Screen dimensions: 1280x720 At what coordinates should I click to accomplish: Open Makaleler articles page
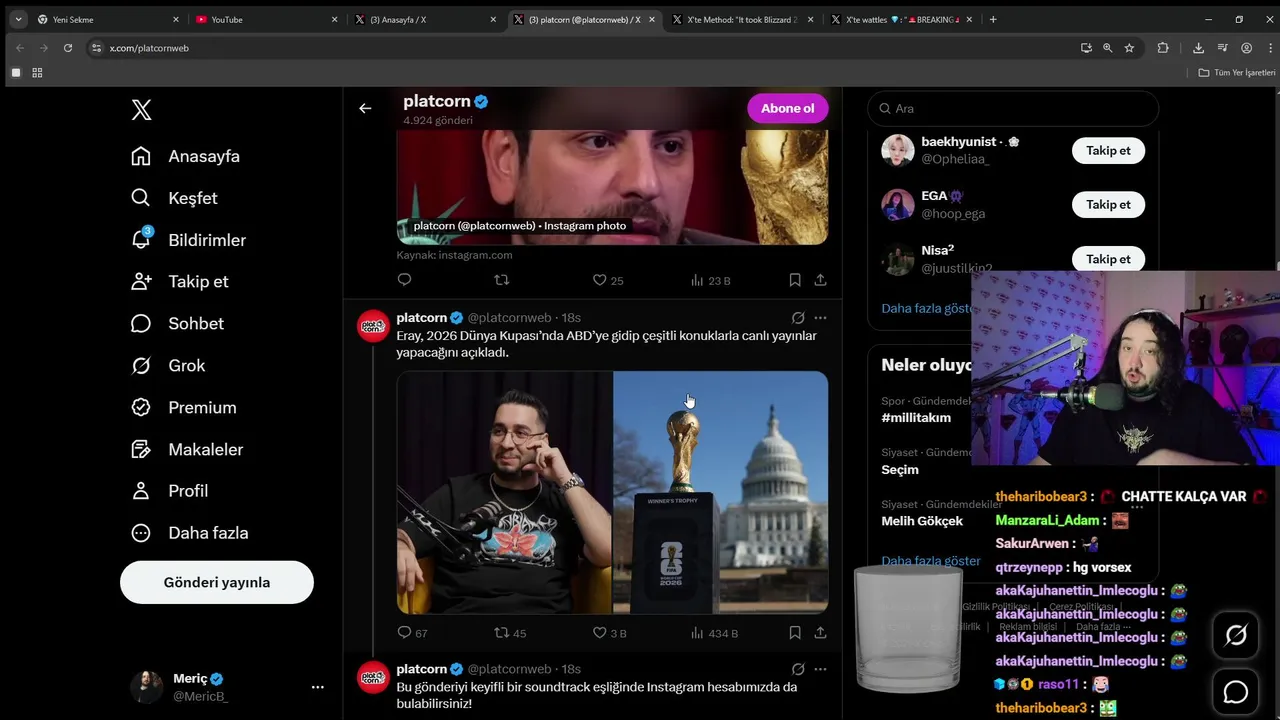click(x=188, y=449)
